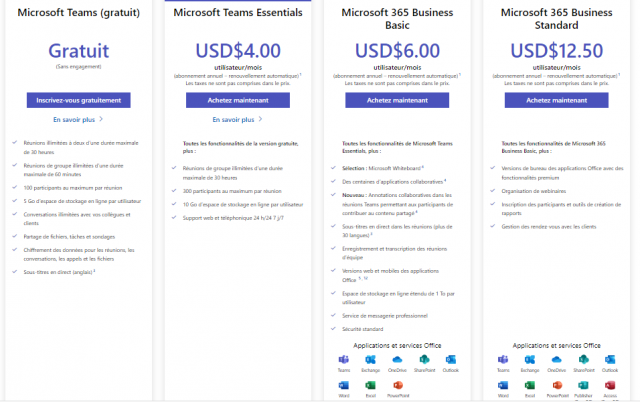This screenshot has width=640, height=402.
Task: Click the Outlook icon in Business Standard column
Action: pyautogui.click(x=610, y=360)
